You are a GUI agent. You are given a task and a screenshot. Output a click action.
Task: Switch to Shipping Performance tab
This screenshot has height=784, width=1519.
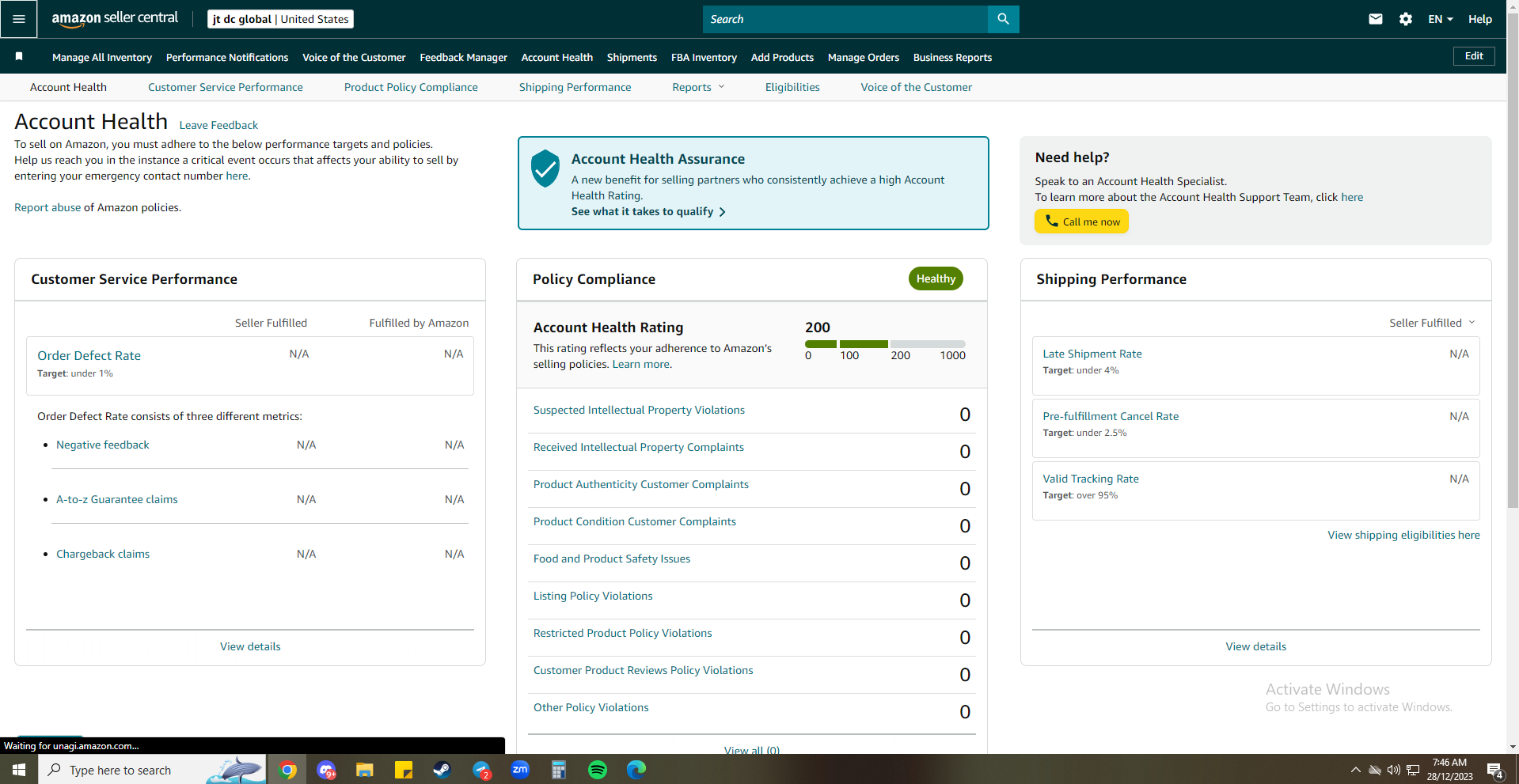click(x=575, y=87)
